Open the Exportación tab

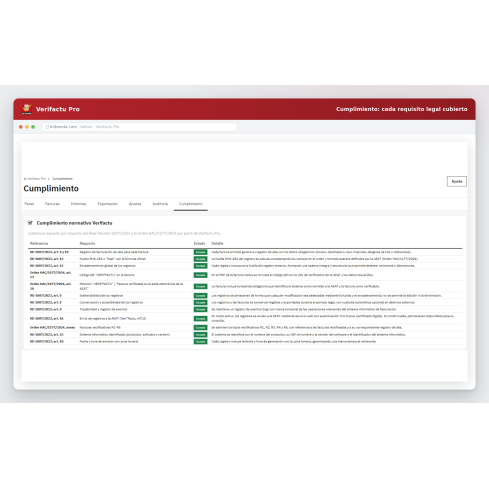[107, 204]
